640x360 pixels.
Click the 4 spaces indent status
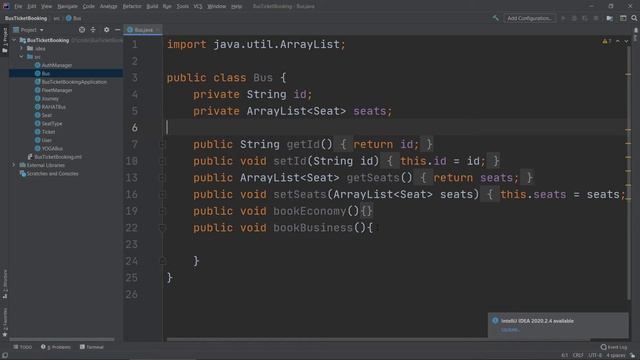[x=616, y=355]
